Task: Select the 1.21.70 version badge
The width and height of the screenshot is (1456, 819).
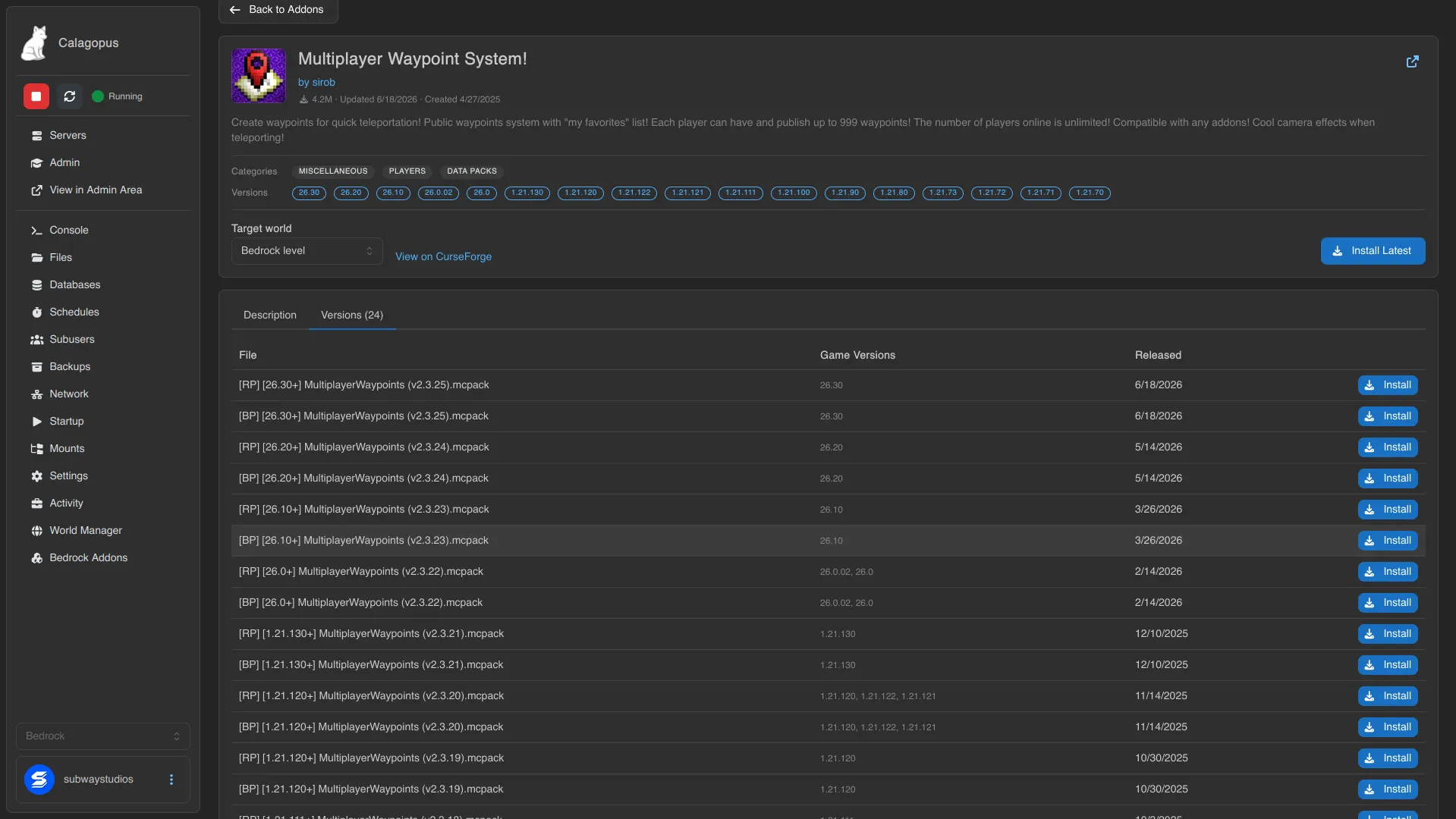Action: [1090, 193]
